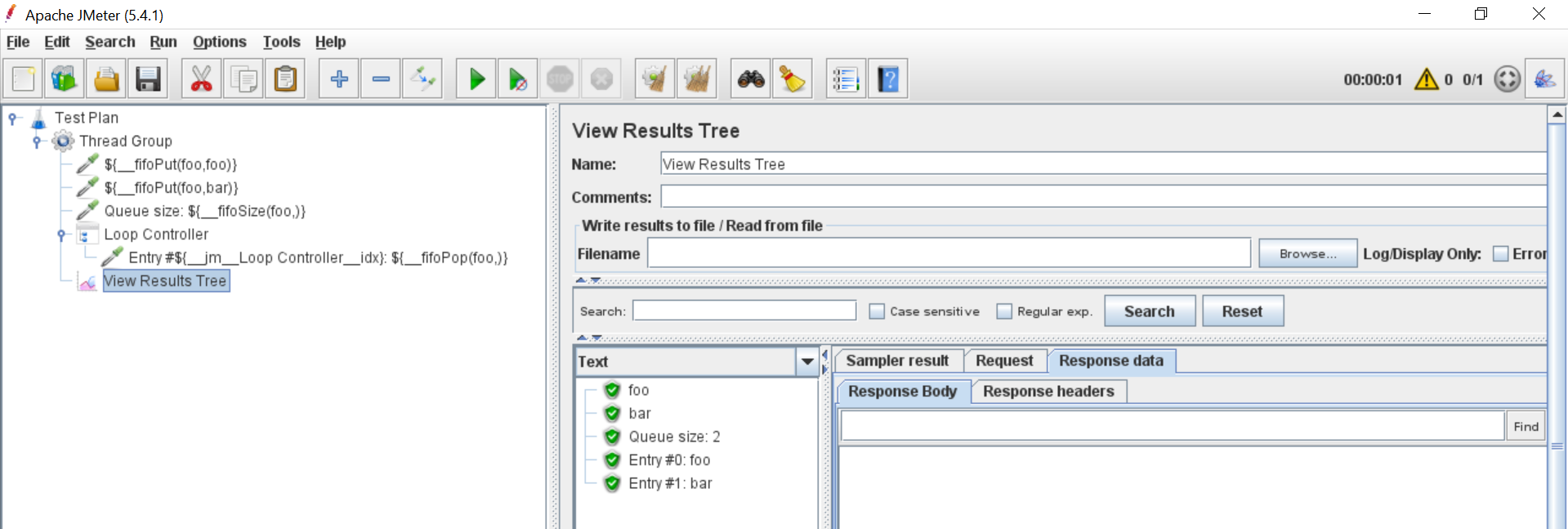This screenshot has height=529, width=1568.
Task: Select the Response data tab
Action: (1111, 361)
